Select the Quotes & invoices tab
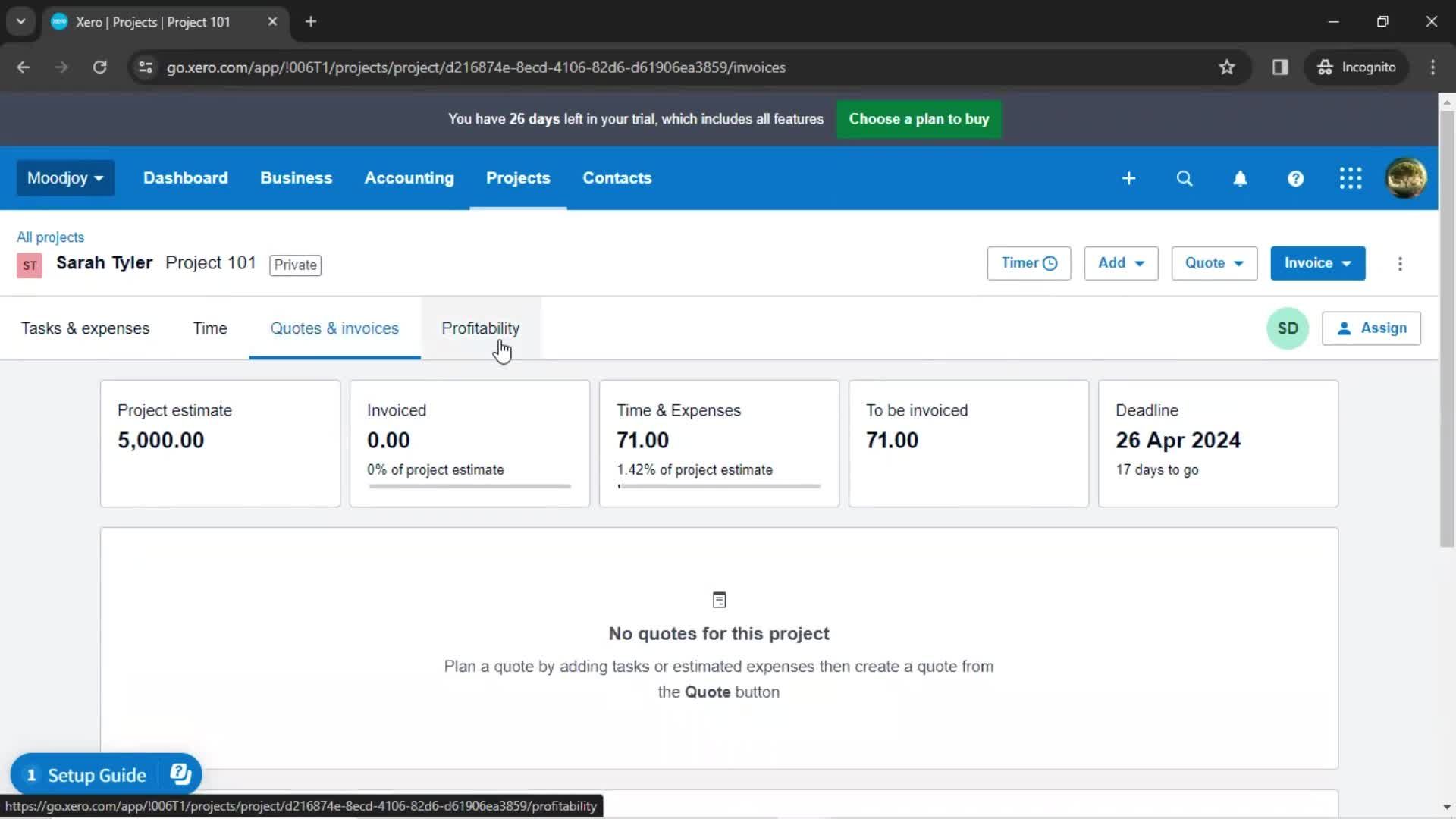The width and height of the screenshot is (1456, 819). tap(334, 328)
